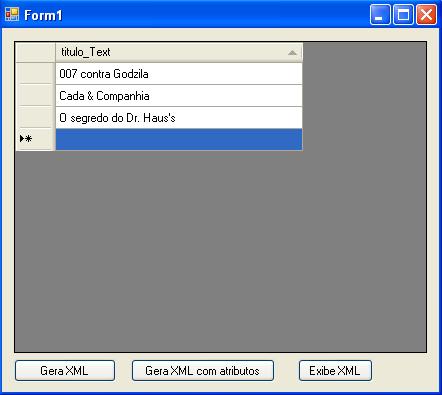This screenshot has width=442, height=395.
Task: Sort by titulo_Text column header
Action: pos(179,52)
